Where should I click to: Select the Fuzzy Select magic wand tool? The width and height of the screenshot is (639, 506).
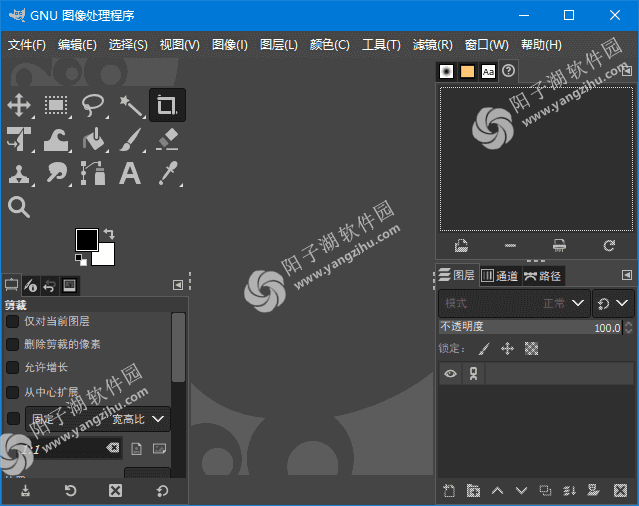coord(130,105)
